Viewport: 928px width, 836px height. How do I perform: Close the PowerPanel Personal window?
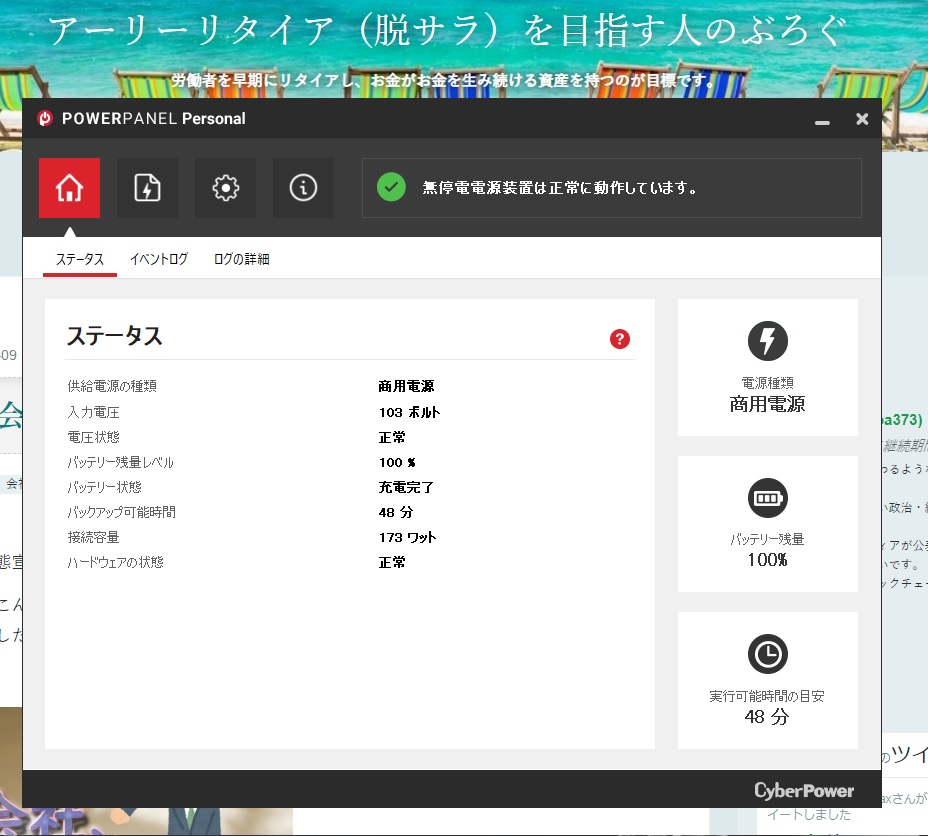coord(862,119)
